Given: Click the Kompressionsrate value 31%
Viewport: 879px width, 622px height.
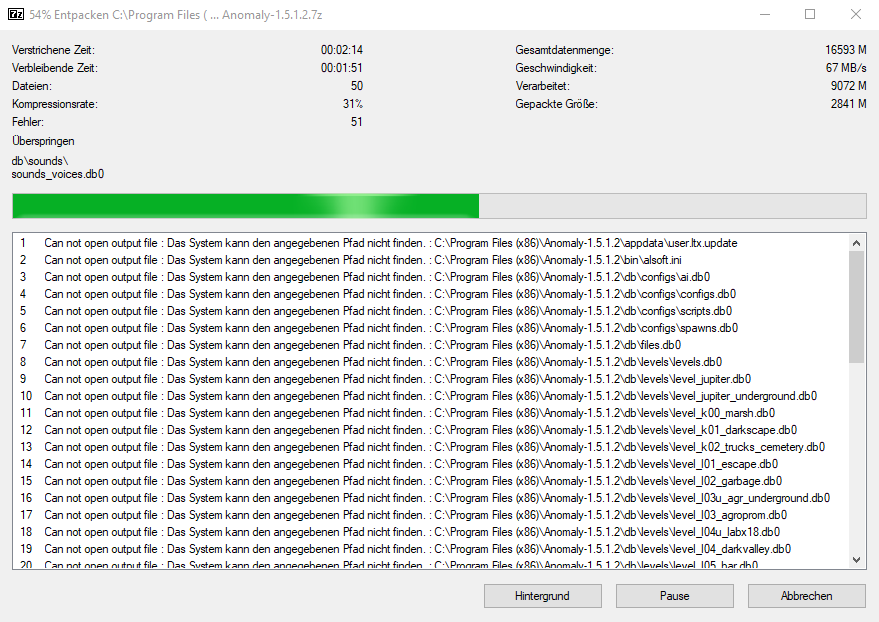Looking at the screenshot, I should 353,104.
